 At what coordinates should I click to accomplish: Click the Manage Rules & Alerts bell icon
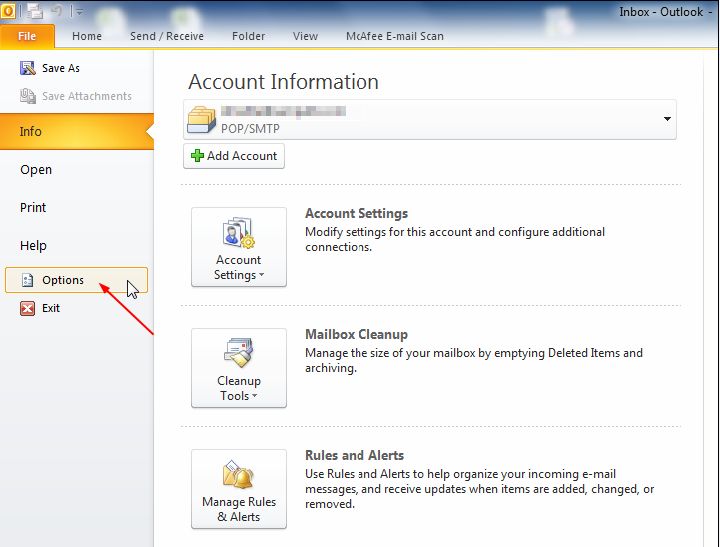(x=239, y=474)
